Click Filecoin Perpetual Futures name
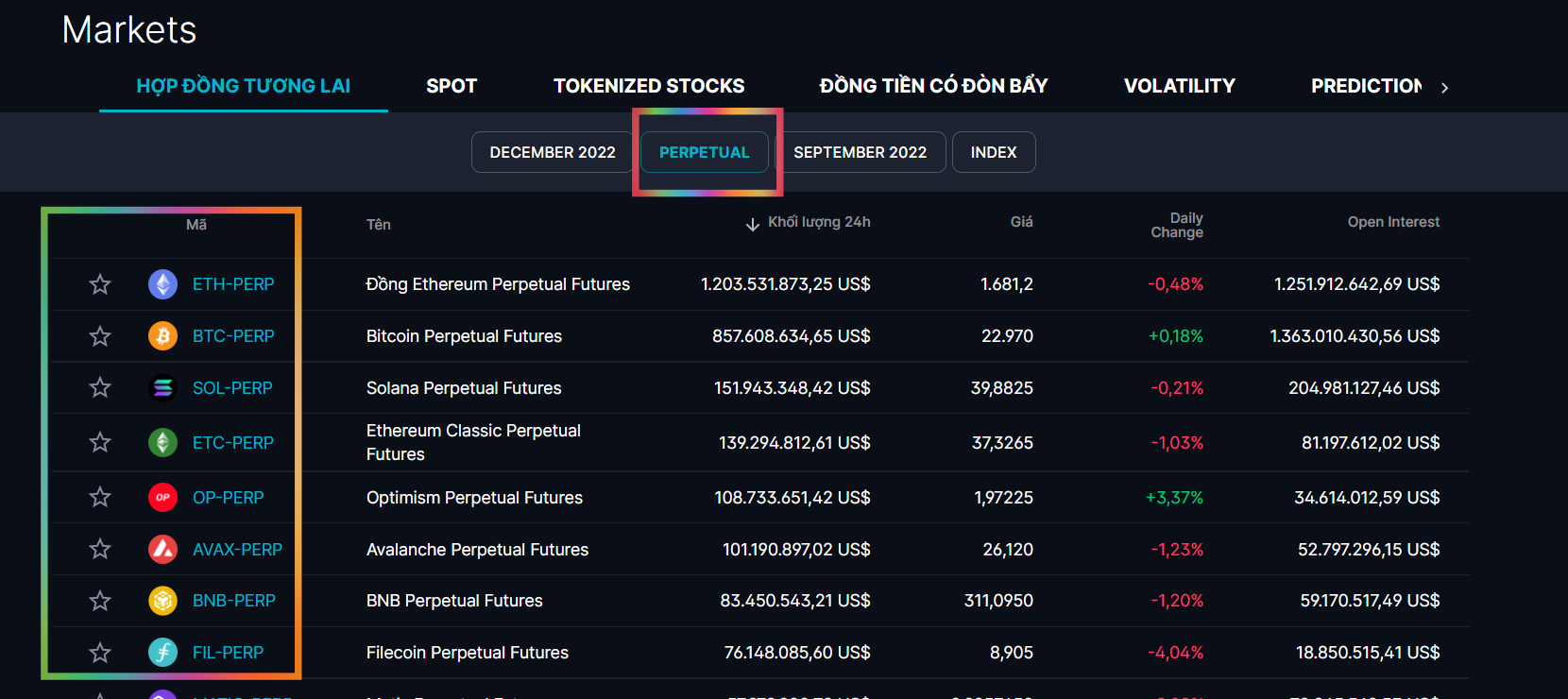This screenshot has height=699, width=1568. click(x=468, y=653)
